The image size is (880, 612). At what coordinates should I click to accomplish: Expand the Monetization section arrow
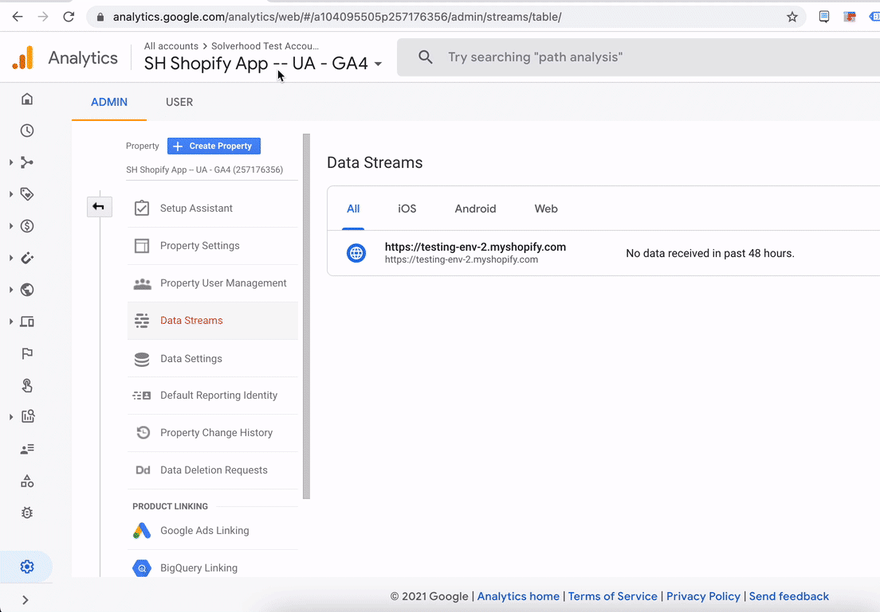click(11, 226)
